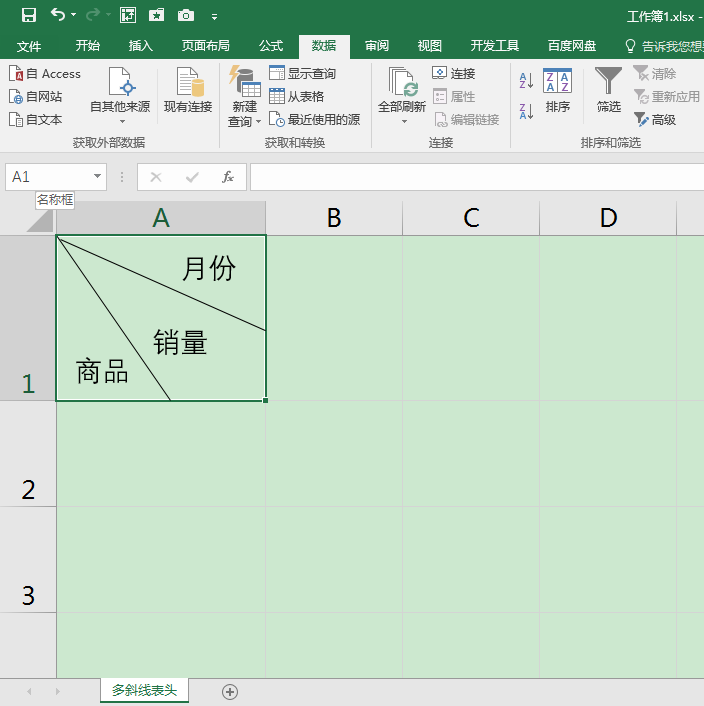Click 全部刷新 refresh all icon
This screenshot has width=704, height=706.
402,83
